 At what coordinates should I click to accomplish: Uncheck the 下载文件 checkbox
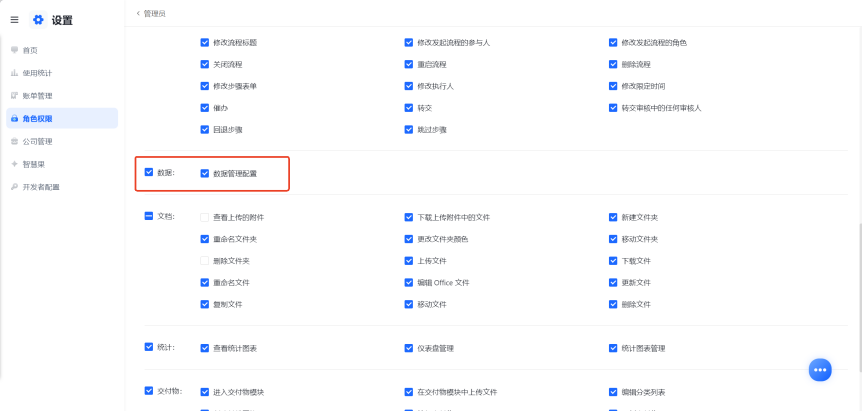[x=613, y=260]
